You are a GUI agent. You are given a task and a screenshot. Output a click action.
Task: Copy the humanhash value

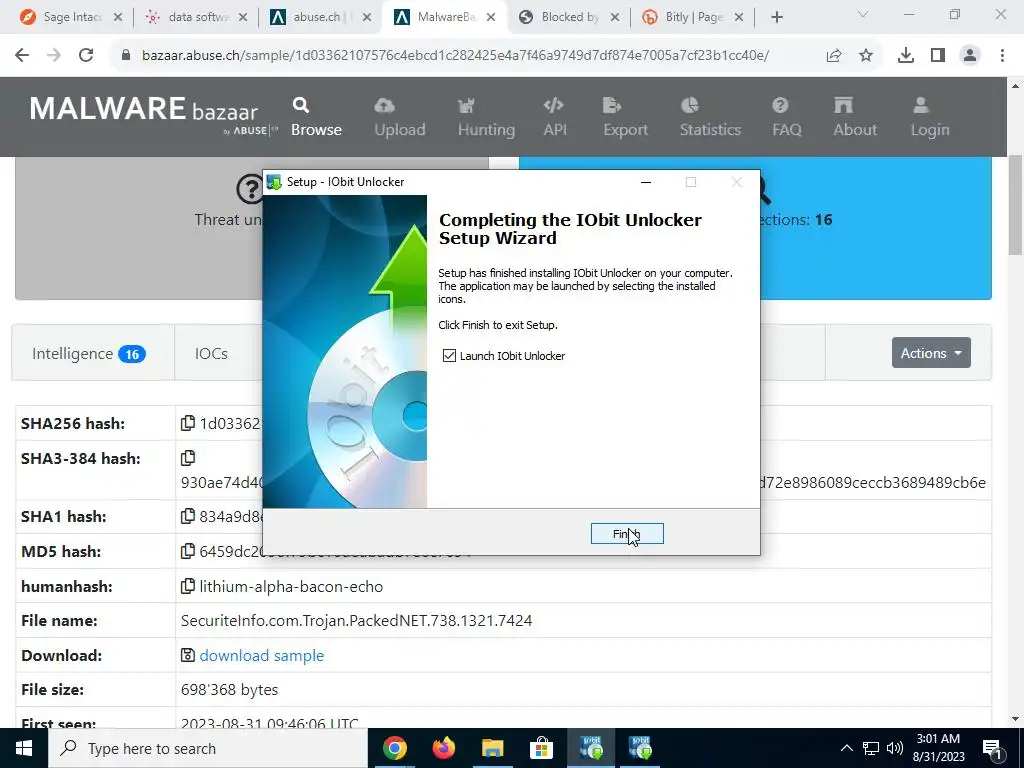point(187,586)
